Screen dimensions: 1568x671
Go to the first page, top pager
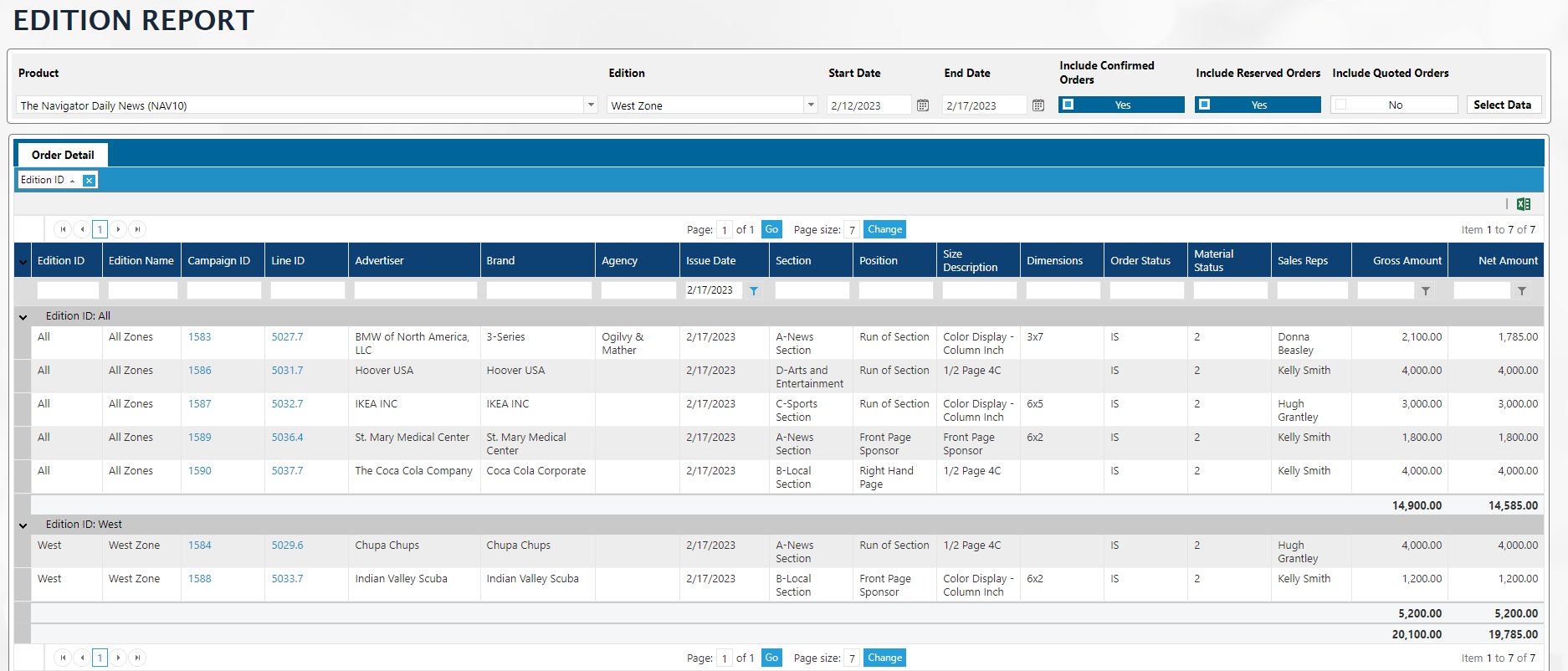63,229
